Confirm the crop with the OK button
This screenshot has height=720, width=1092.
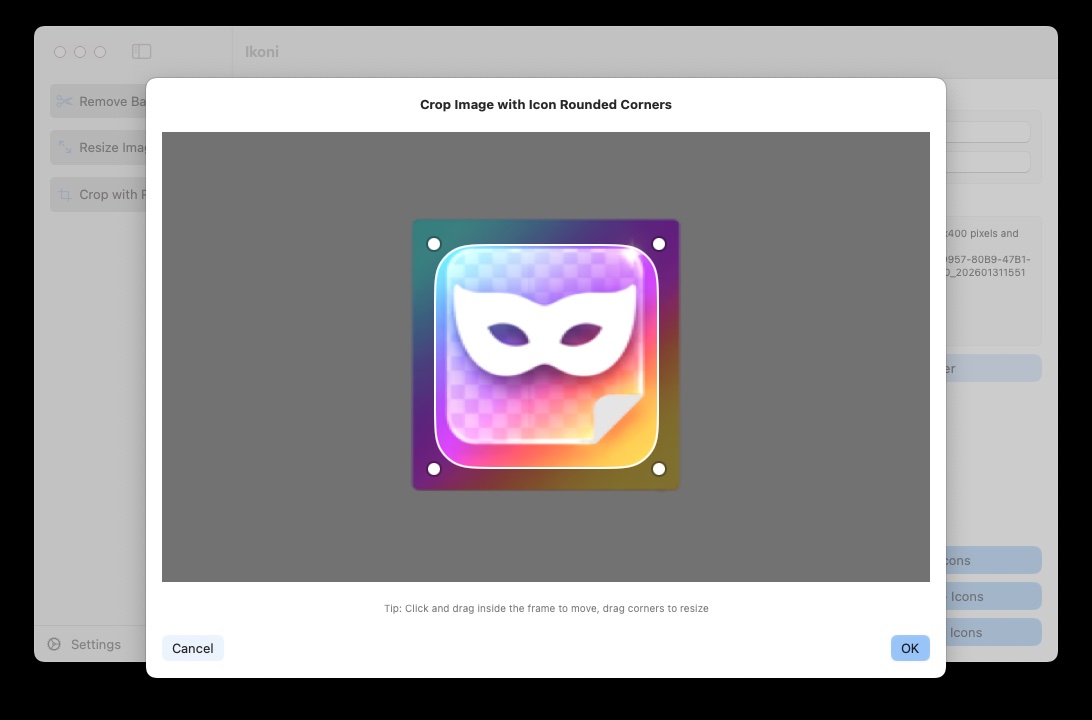click(909, 648)
